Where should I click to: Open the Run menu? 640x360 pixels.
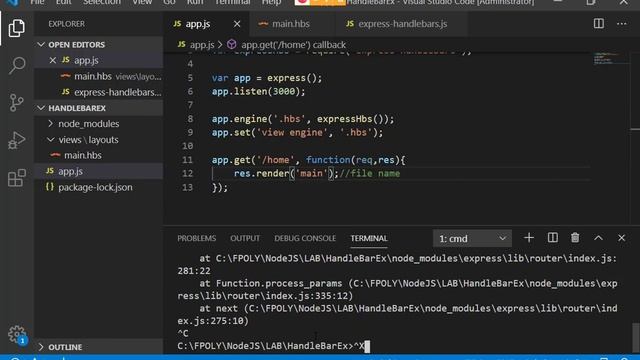[195, 2]
